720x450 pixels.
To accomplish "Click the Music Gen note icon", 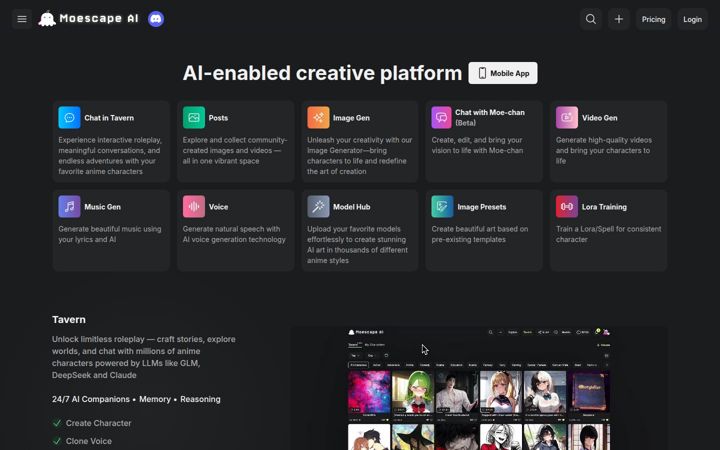I will pyautogui.click(x=69, y=207).
